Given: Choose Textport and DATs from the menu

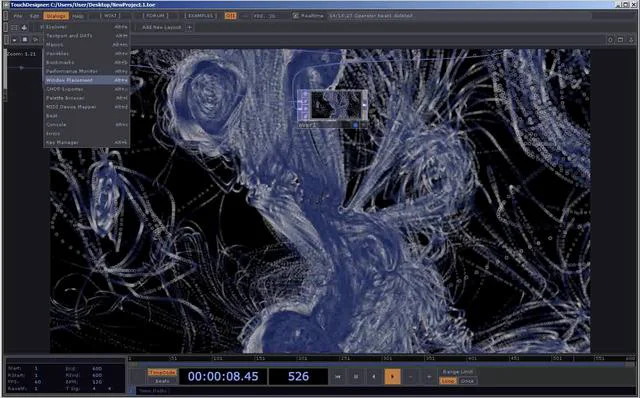Looking at the screenshot, I should tap(87, 36).
